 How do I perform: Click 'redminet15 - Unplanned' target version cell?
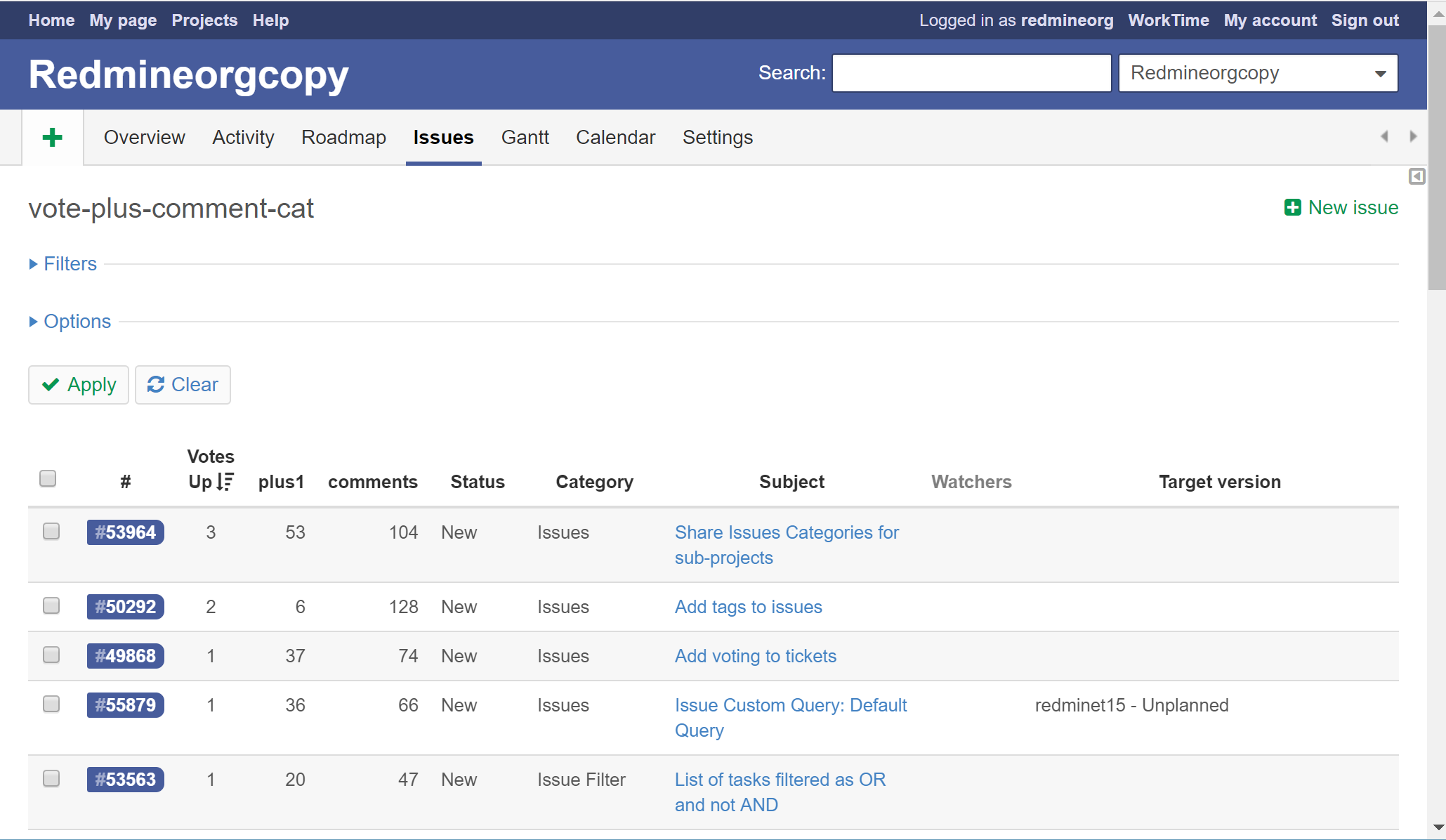pyautogui.click(x=1131, y=705)
